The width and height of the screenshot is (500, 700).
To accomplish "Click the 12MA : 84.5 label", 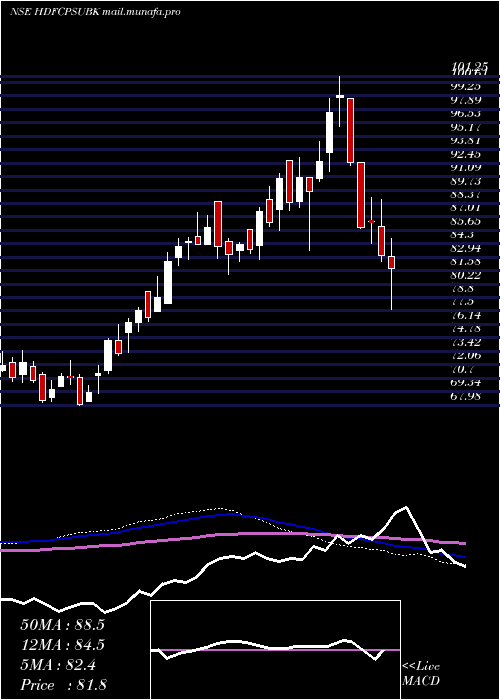I will pos(62,645).
